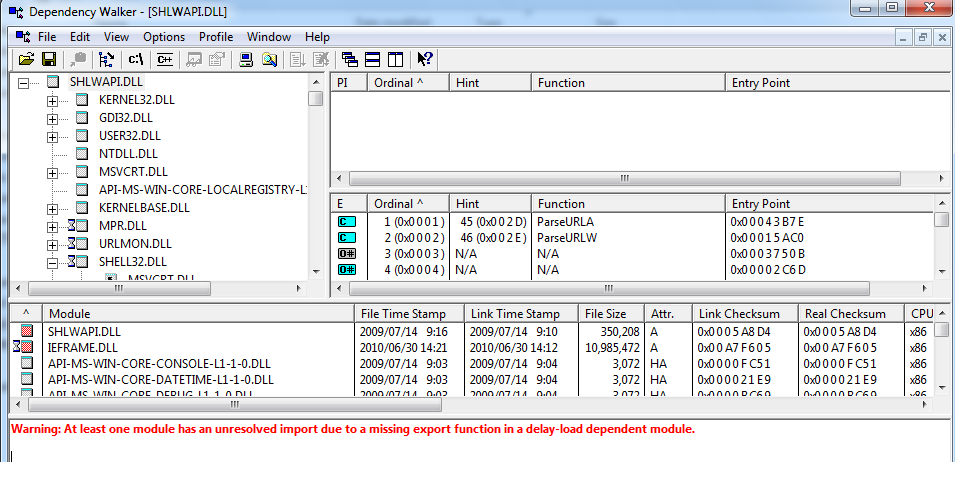Collapse the SHELL32.DLL tree node
Image resolution: width=955 pixels, height=480 pixels.
click(x=53, y=262)
